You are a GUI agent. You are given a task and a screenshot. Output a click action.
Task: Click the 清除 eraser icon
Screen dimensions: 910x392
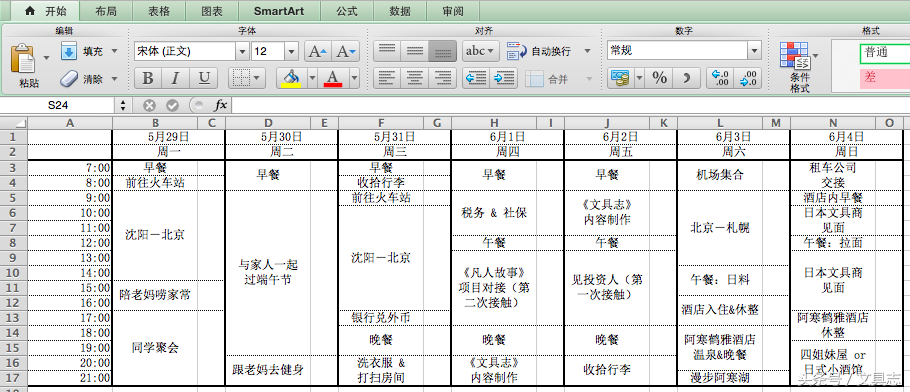[68, 78]
